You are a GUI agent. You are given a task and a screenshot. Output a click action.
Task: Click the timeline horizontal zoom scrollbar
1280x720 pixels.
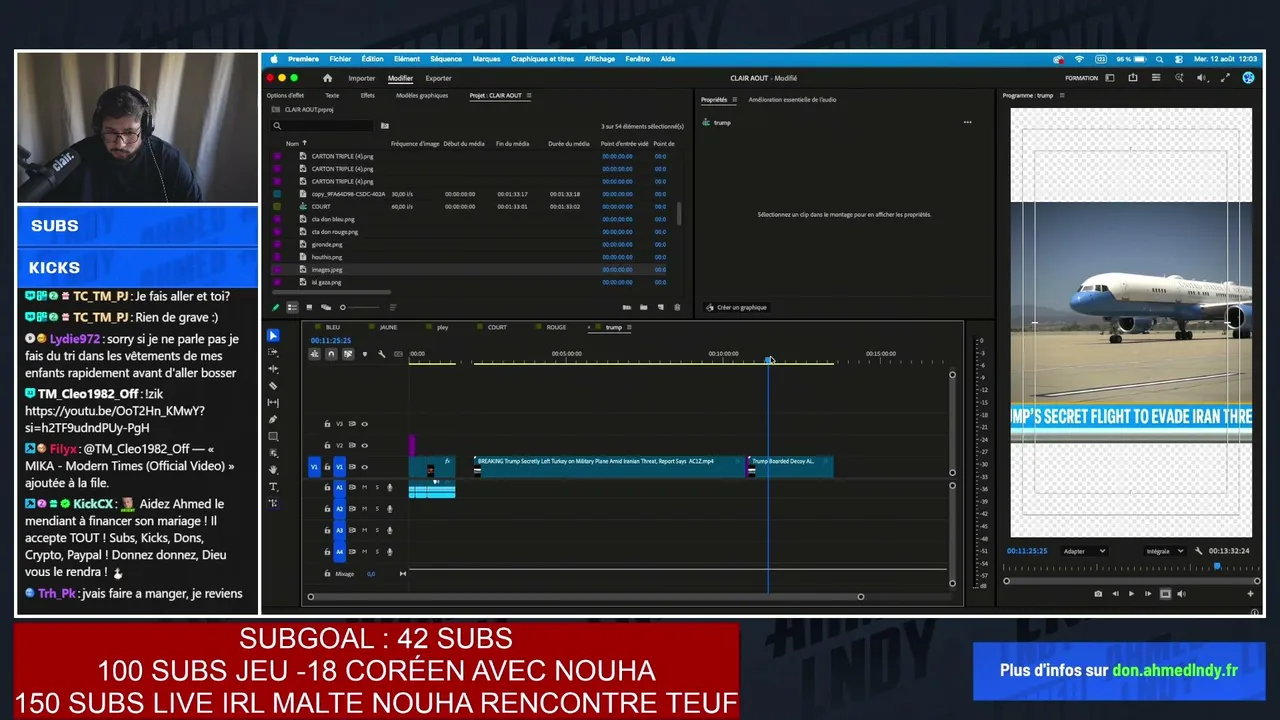click(586, 597)
